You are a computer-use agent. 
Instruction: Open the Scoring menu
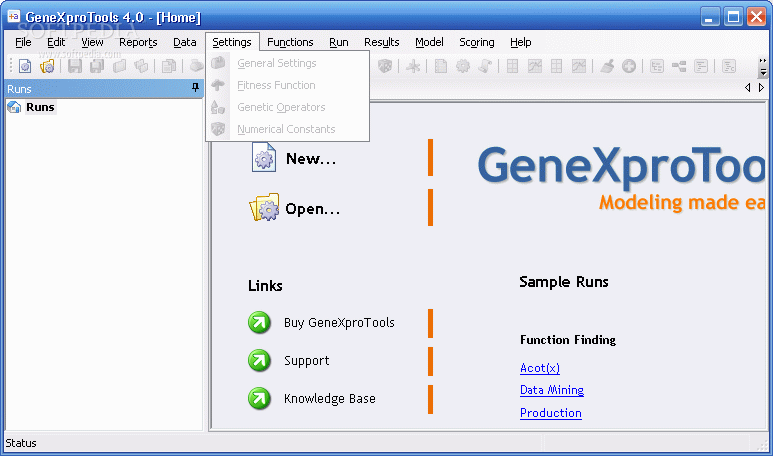[x=477, y=42]
